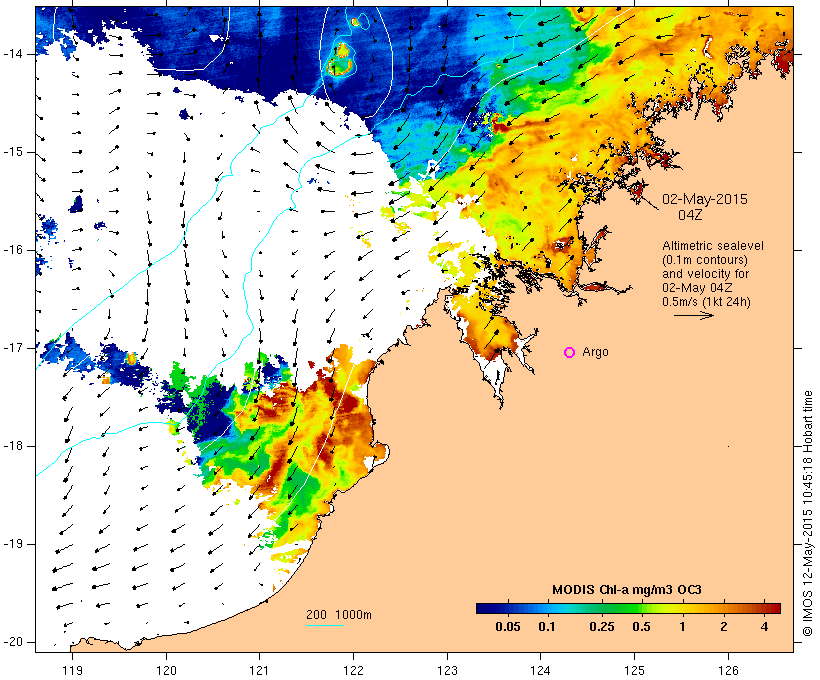Image resolution: width=820 pixels, height=680 pixels.
Task: Click the largest reef atoll near 122E 14S
Action: click(x=339, y=67)
